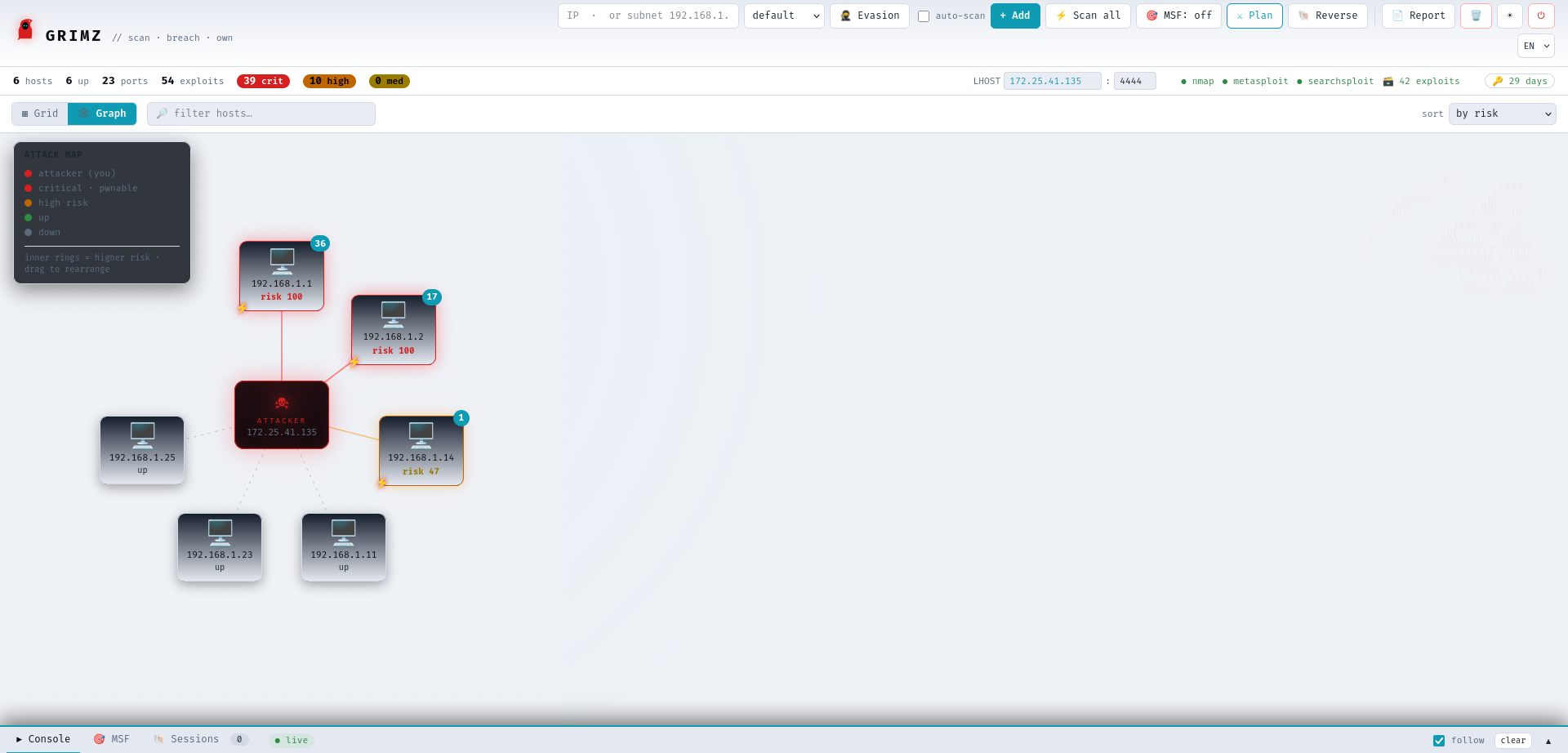Enable the auto-scan checkbox
The width and height of the screenshot is (1568, 753).
pyautogui.click(x=924, y=16)
